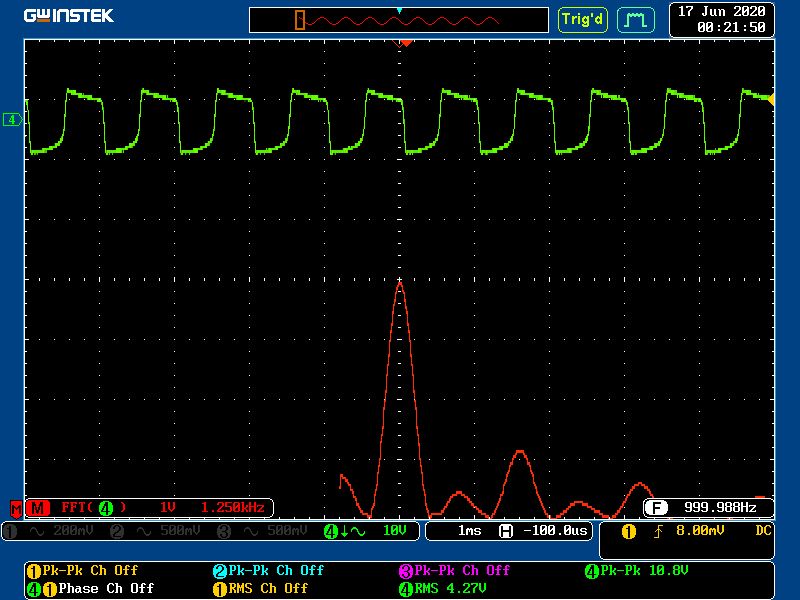Click the F frequency counter icon
Viewport: 800px width, 600px height.
coord(656,508)
